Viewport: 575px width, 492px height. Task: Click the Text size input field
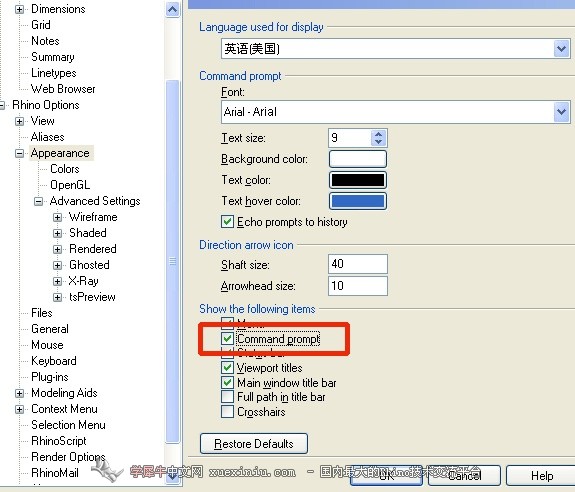coord(350,138)
